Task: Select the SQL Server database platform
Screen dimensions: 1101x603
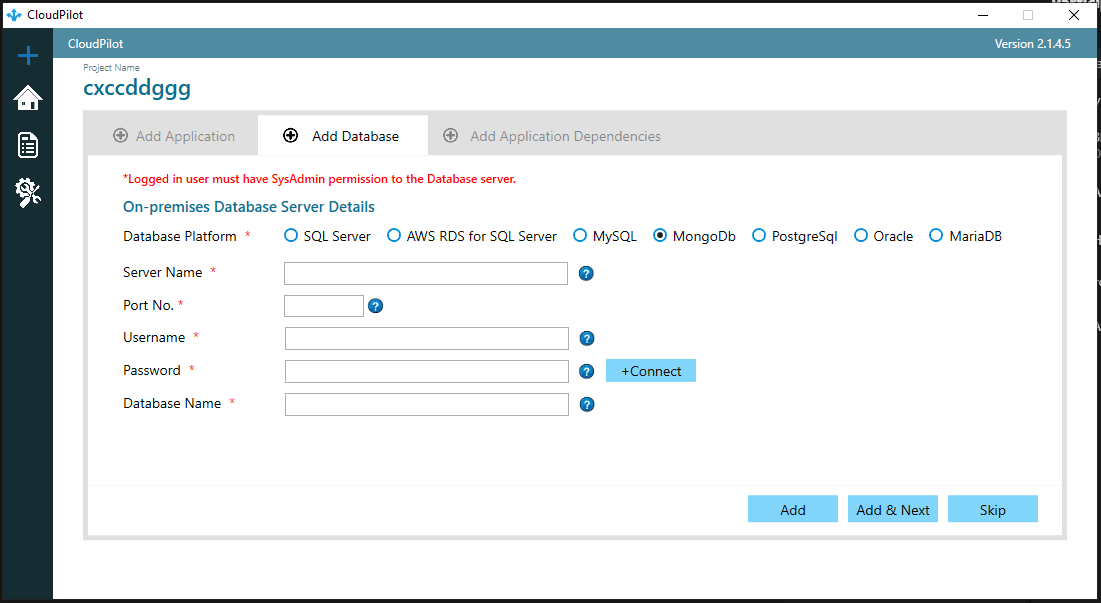Action: [x=291, y=236]
